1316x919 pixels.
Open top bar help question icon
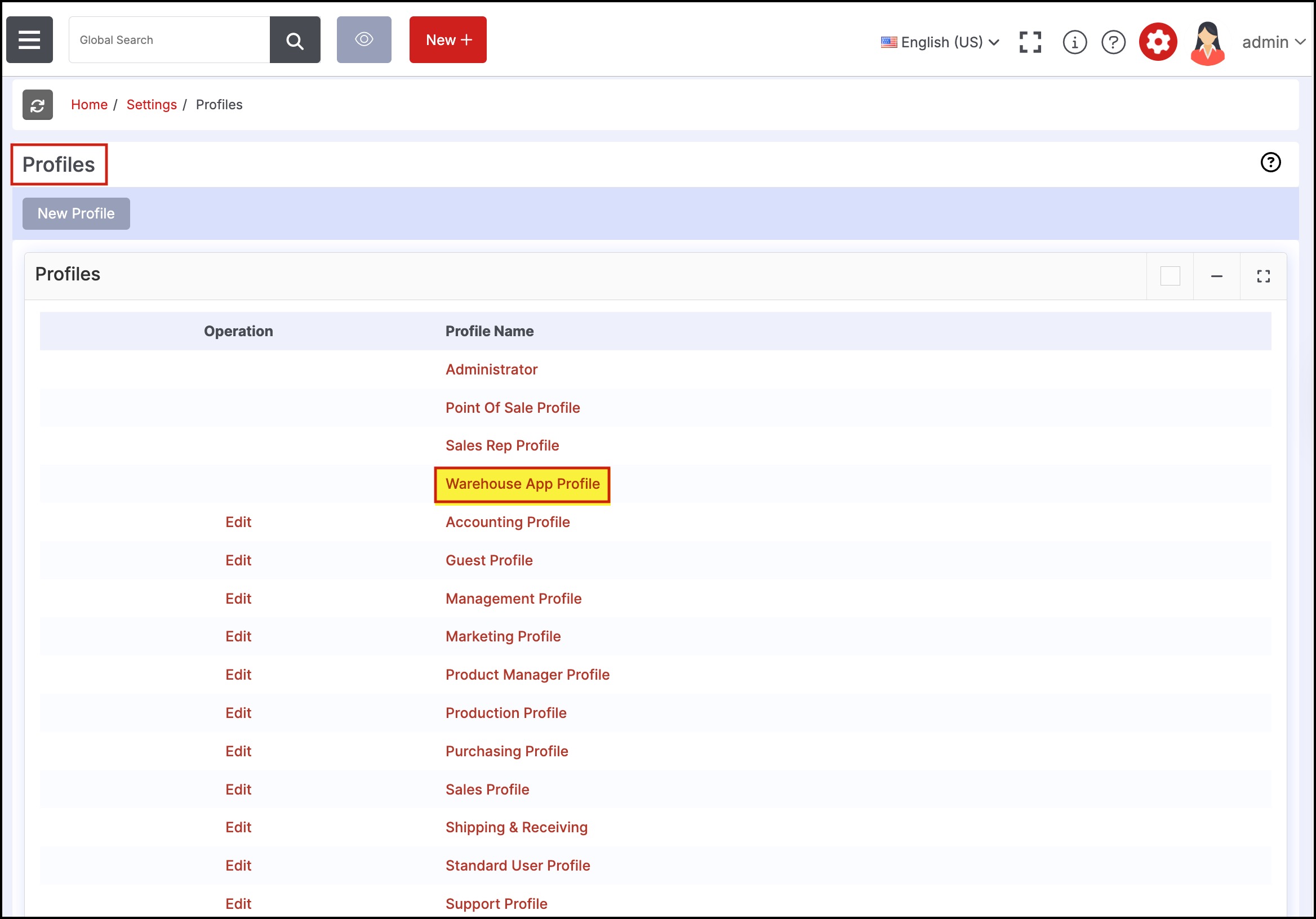click(x=1113, y=42)
